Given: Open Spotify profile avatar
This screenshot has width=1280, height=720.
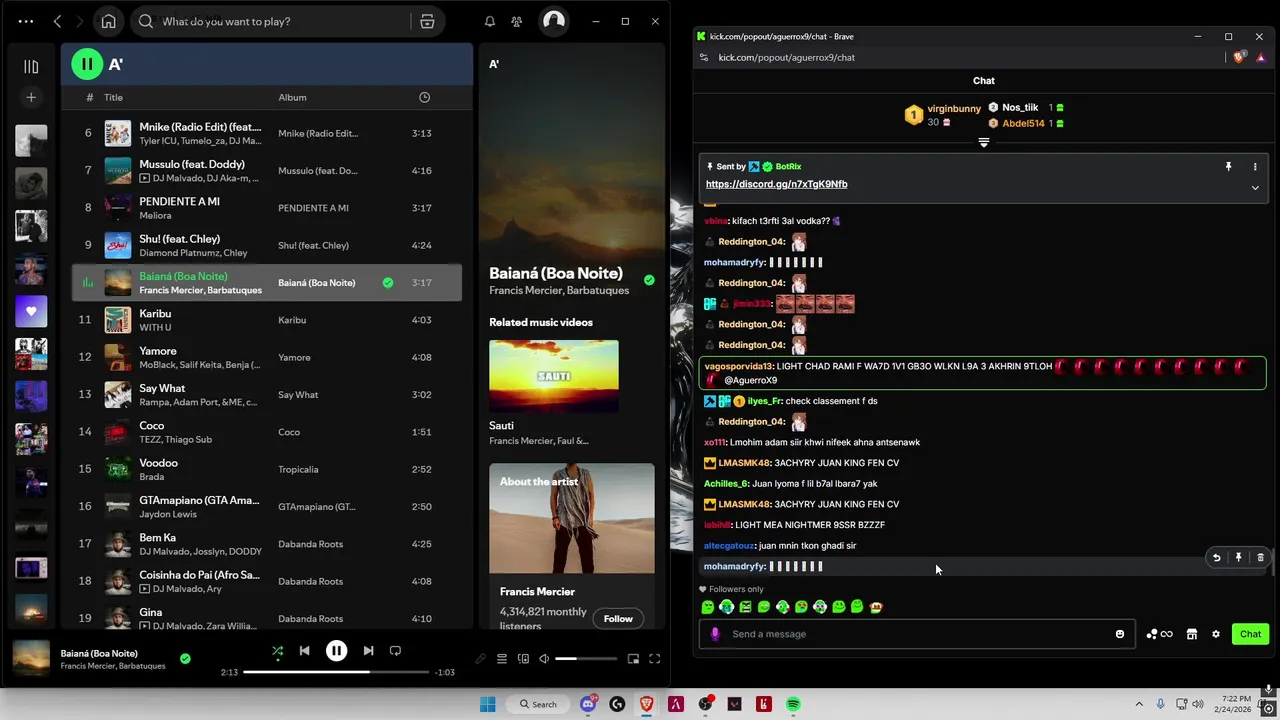Looking at the screenshot, I should click(554, 21).
